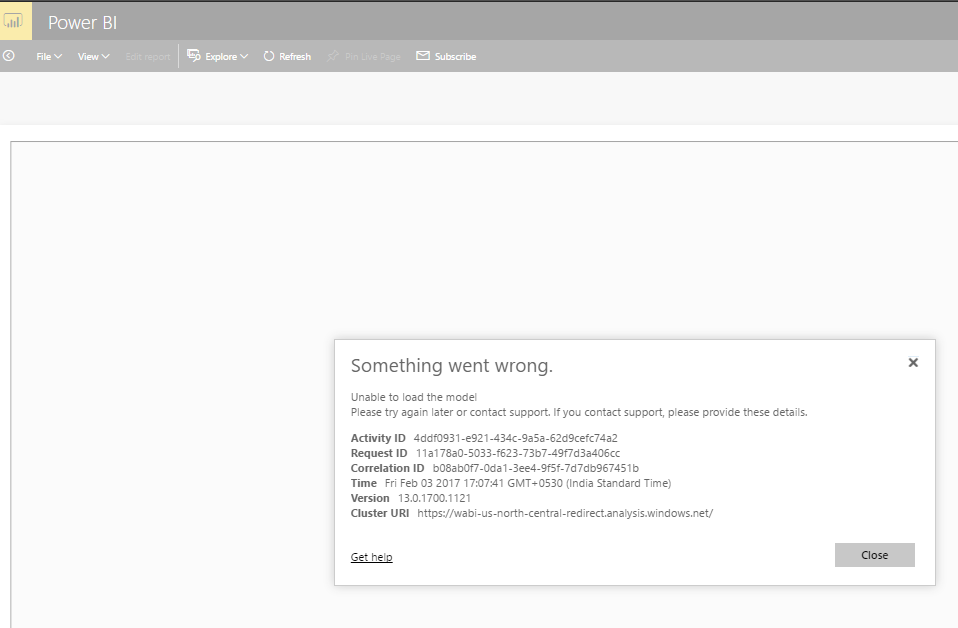This screenshot has height=628, width=958.
Task: Open the Get help link
Action: point(371,557)
